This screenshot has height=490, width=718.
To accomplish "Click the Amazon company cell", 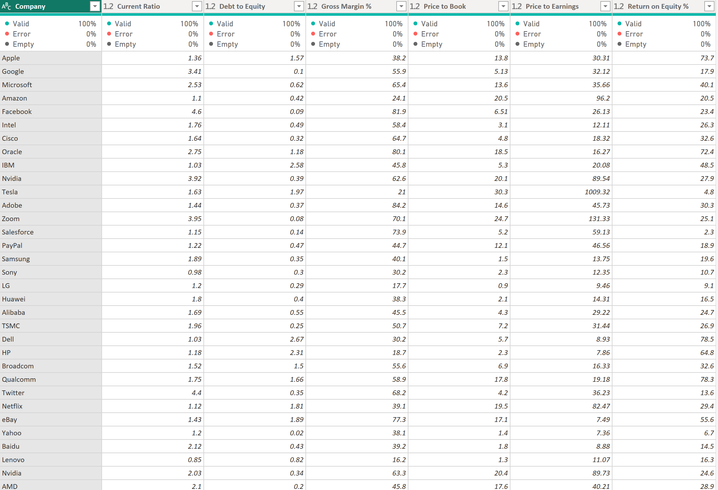I will coord(50,98).
